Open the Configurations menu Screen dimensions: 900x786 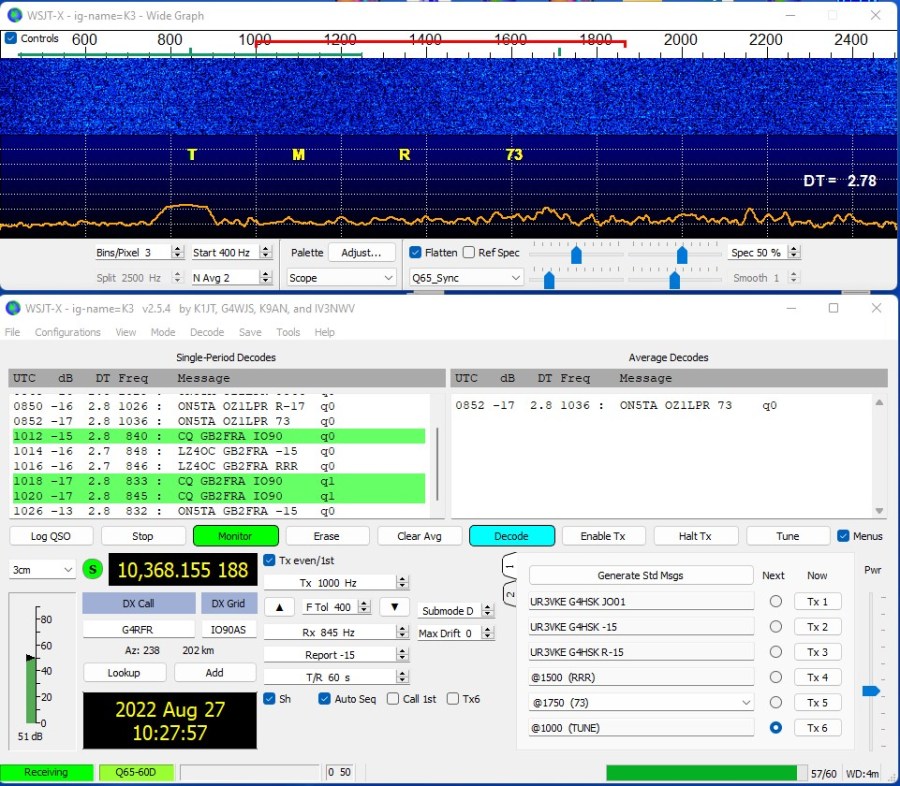[x=67, y=332]
